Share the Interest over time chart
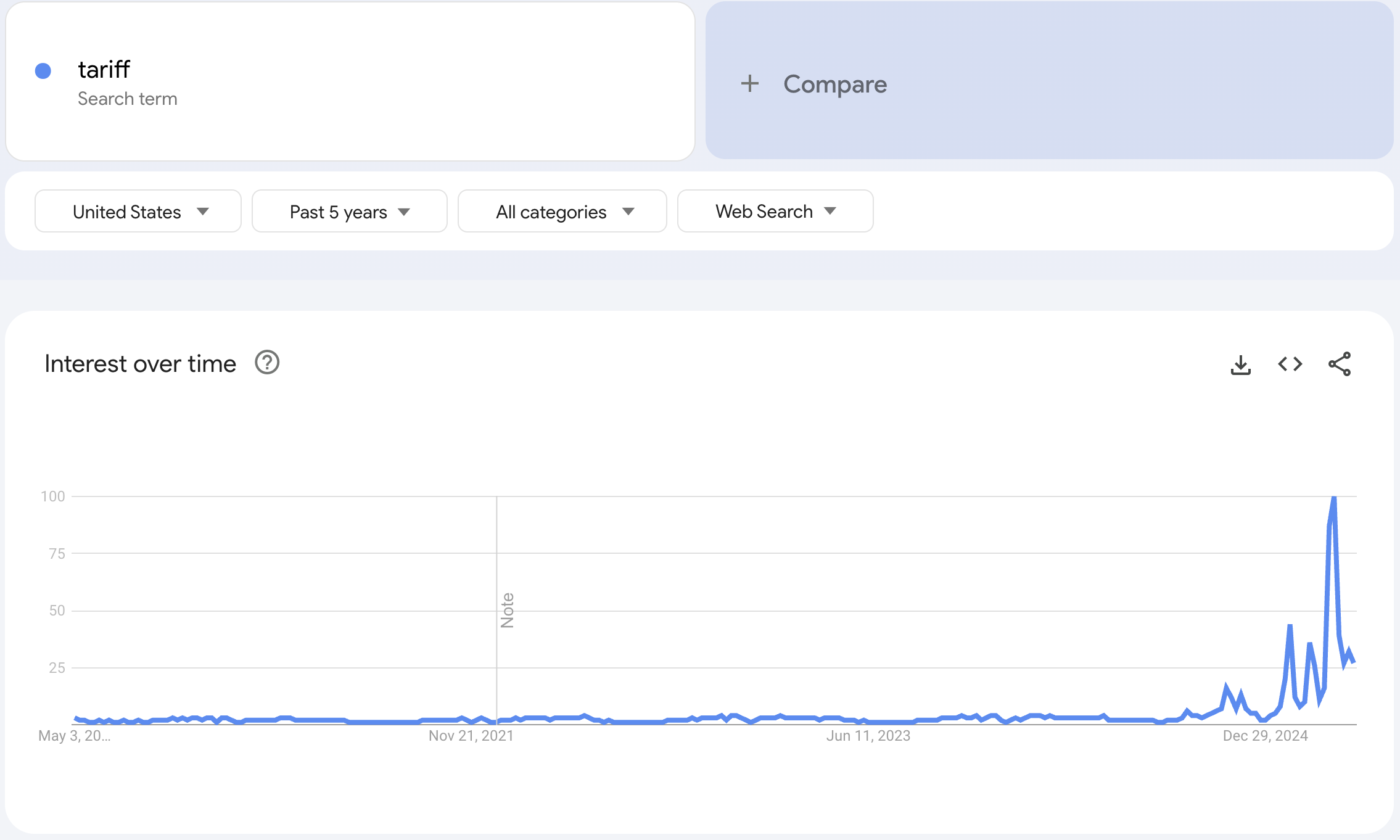Image resolution: width=1400 pixels, height=840 pixels. tap(1339, 364)
